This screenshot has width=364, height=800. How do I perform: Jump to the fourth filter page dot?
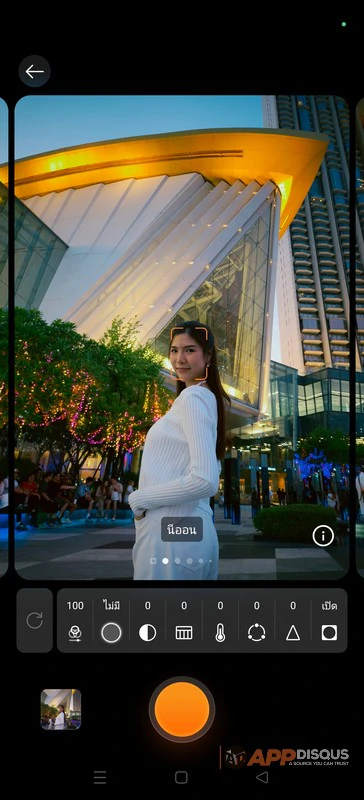pos(189,561)
